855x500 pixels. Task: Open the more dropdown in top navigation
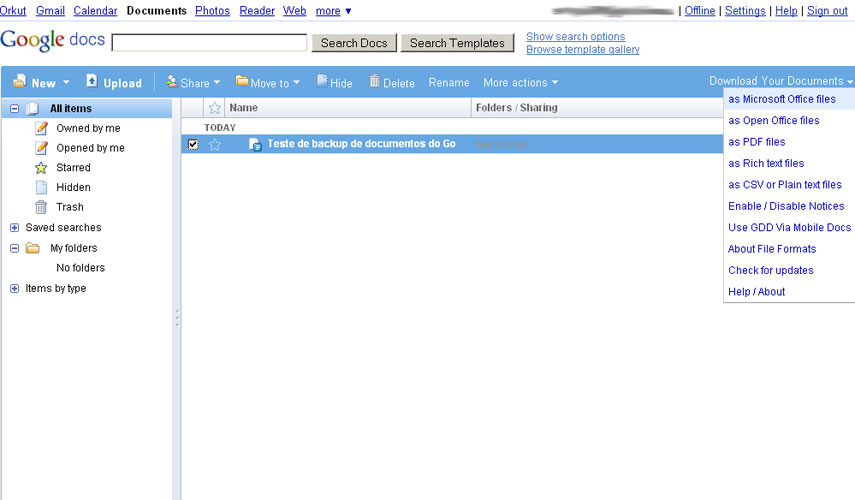333,10
